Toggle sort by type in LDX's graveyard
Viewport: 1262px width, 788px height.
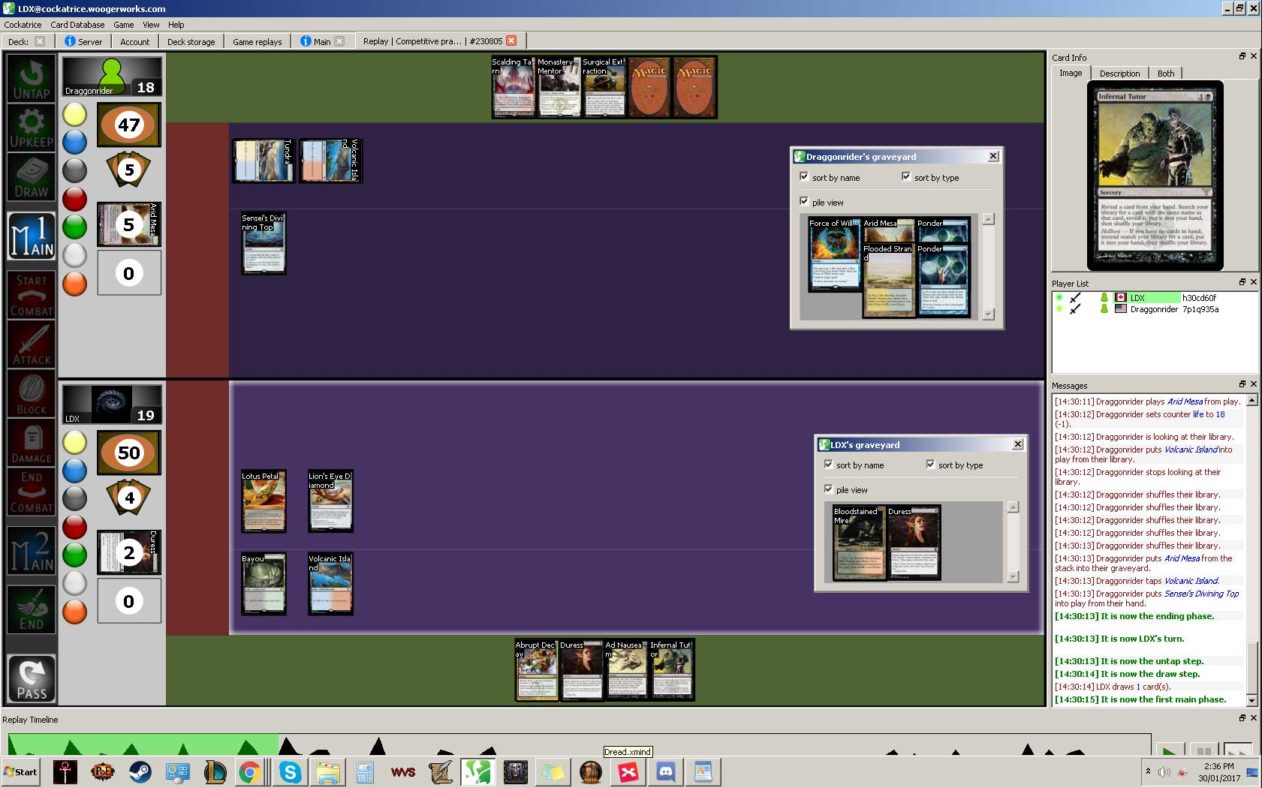coord(930,465)
